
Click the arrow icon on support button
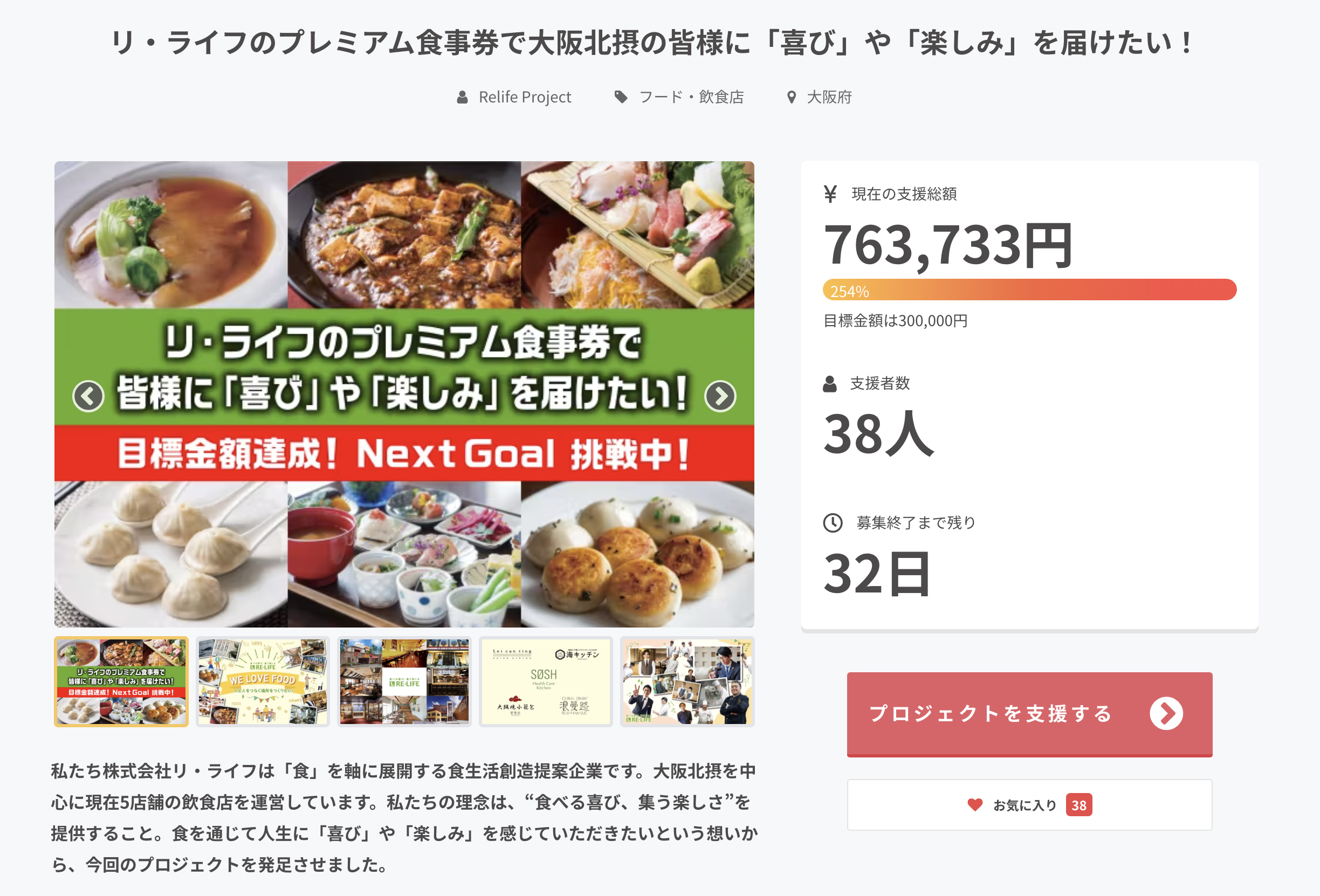1166,713
